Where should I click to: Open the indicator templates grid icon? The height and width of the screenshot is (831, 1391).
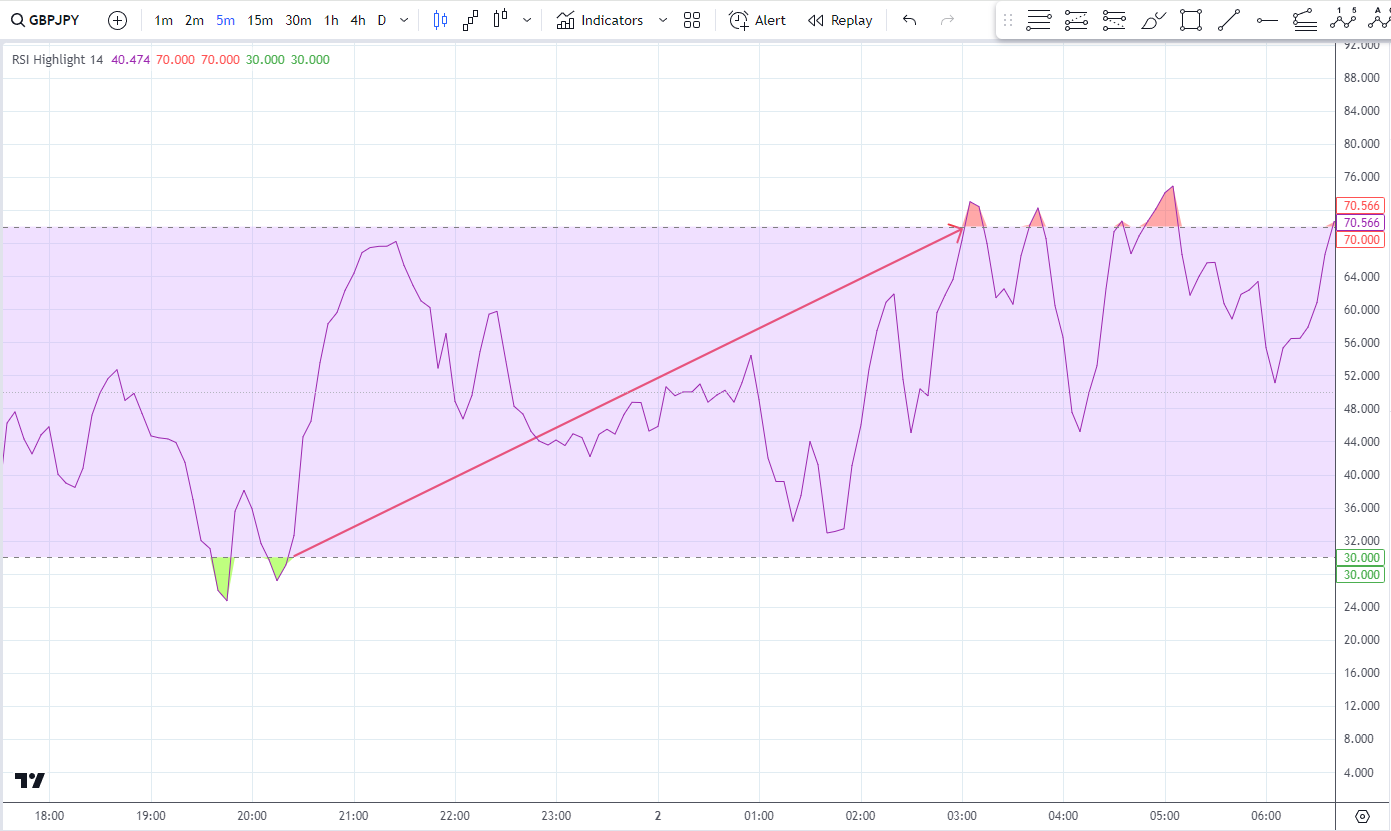[692, 20]
